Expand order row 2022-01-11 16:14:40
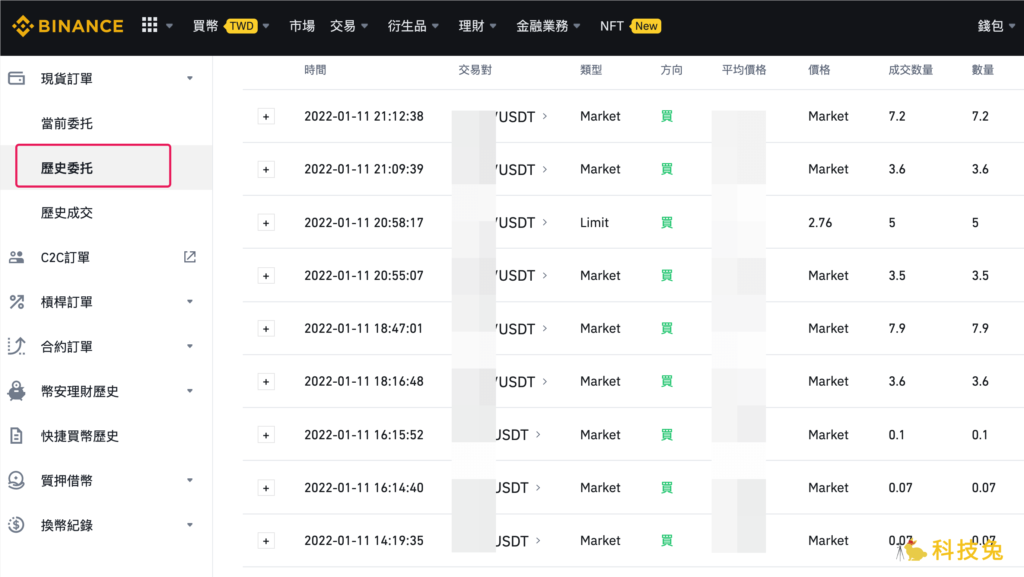 (x=266, y=488)
